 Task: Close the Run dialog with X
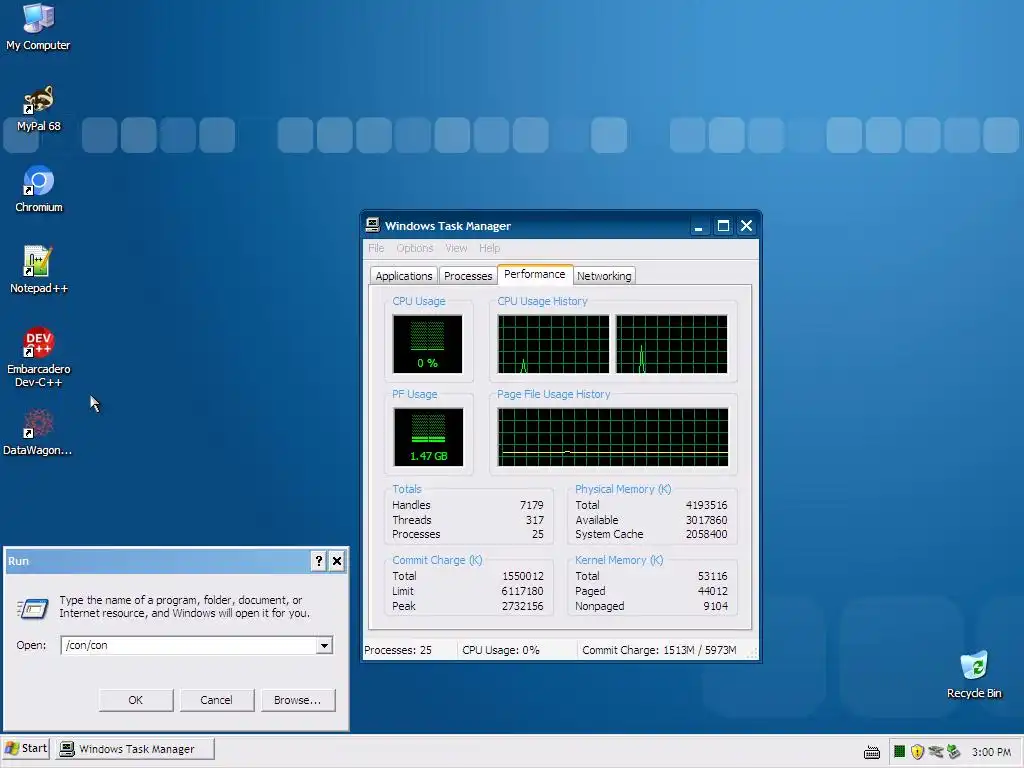[x=336, y=560]
